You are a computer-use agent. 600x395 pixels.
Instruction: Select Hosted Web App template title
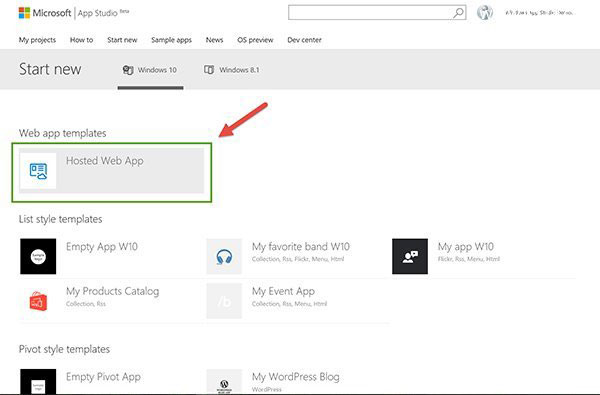tap(105, 161)
